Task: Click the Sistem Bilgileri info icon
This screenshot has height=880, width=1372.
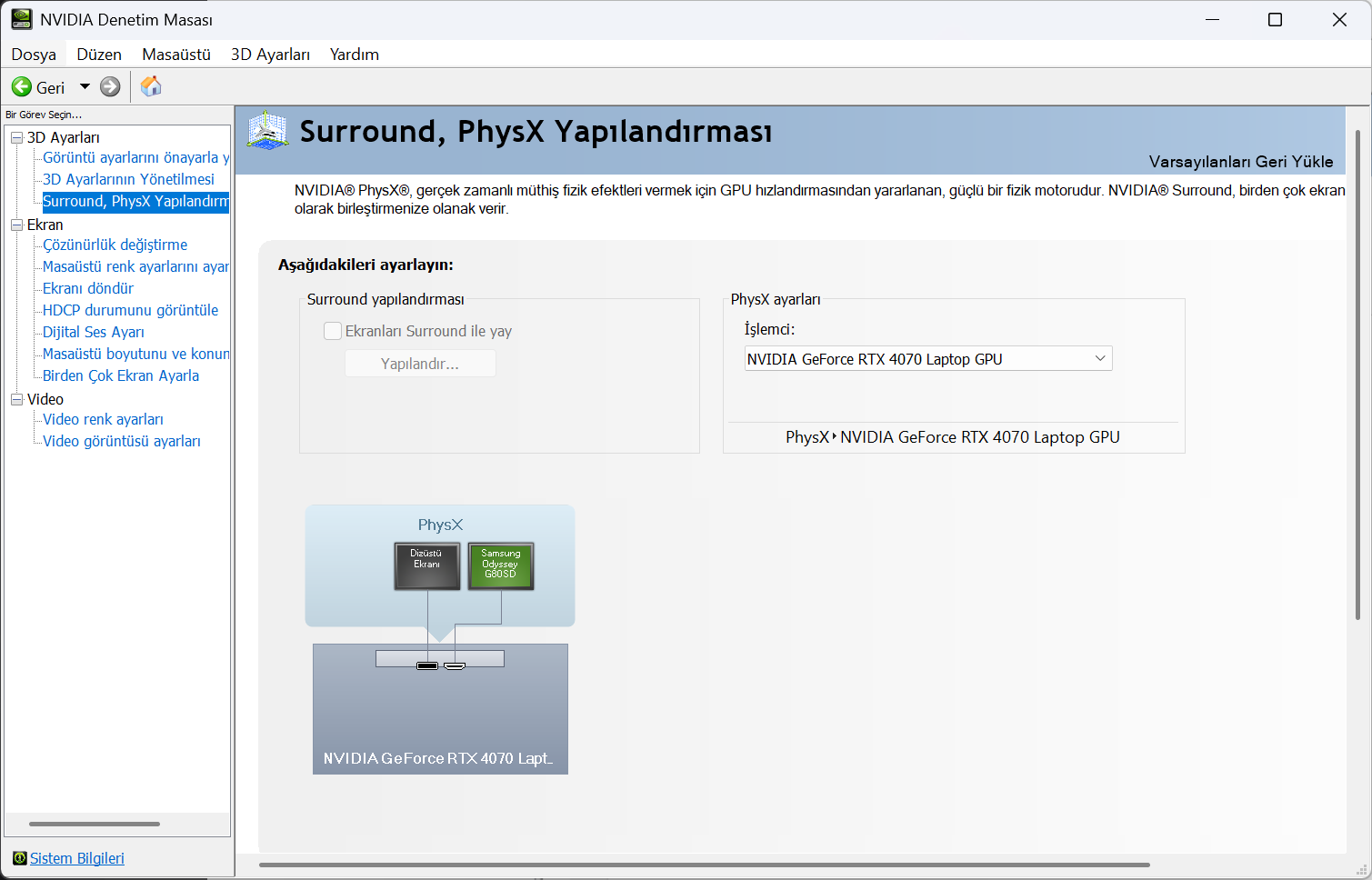Action: point(20,858)
